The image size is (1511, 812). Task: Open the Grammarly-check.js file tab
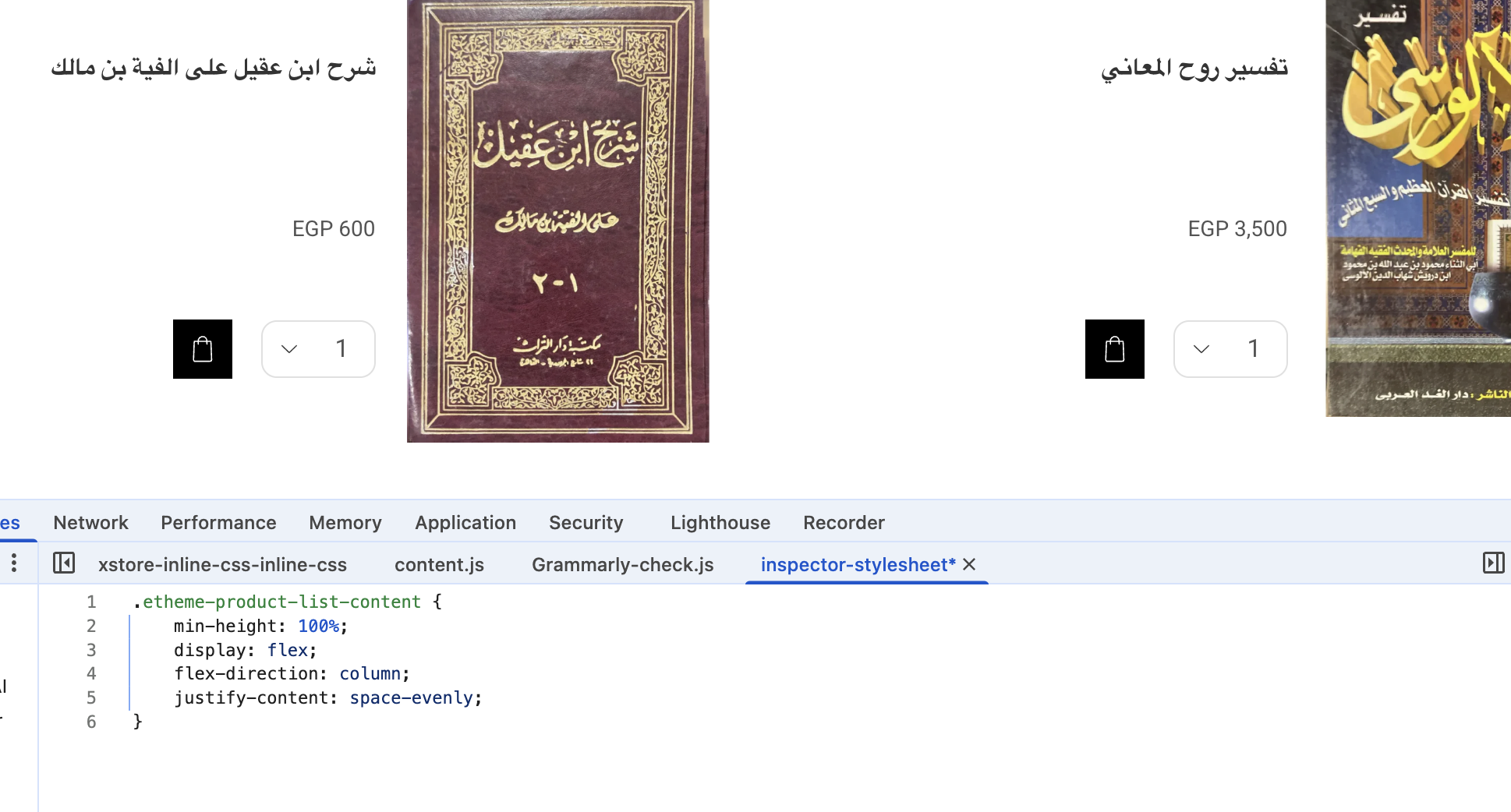tap(623, 565)
